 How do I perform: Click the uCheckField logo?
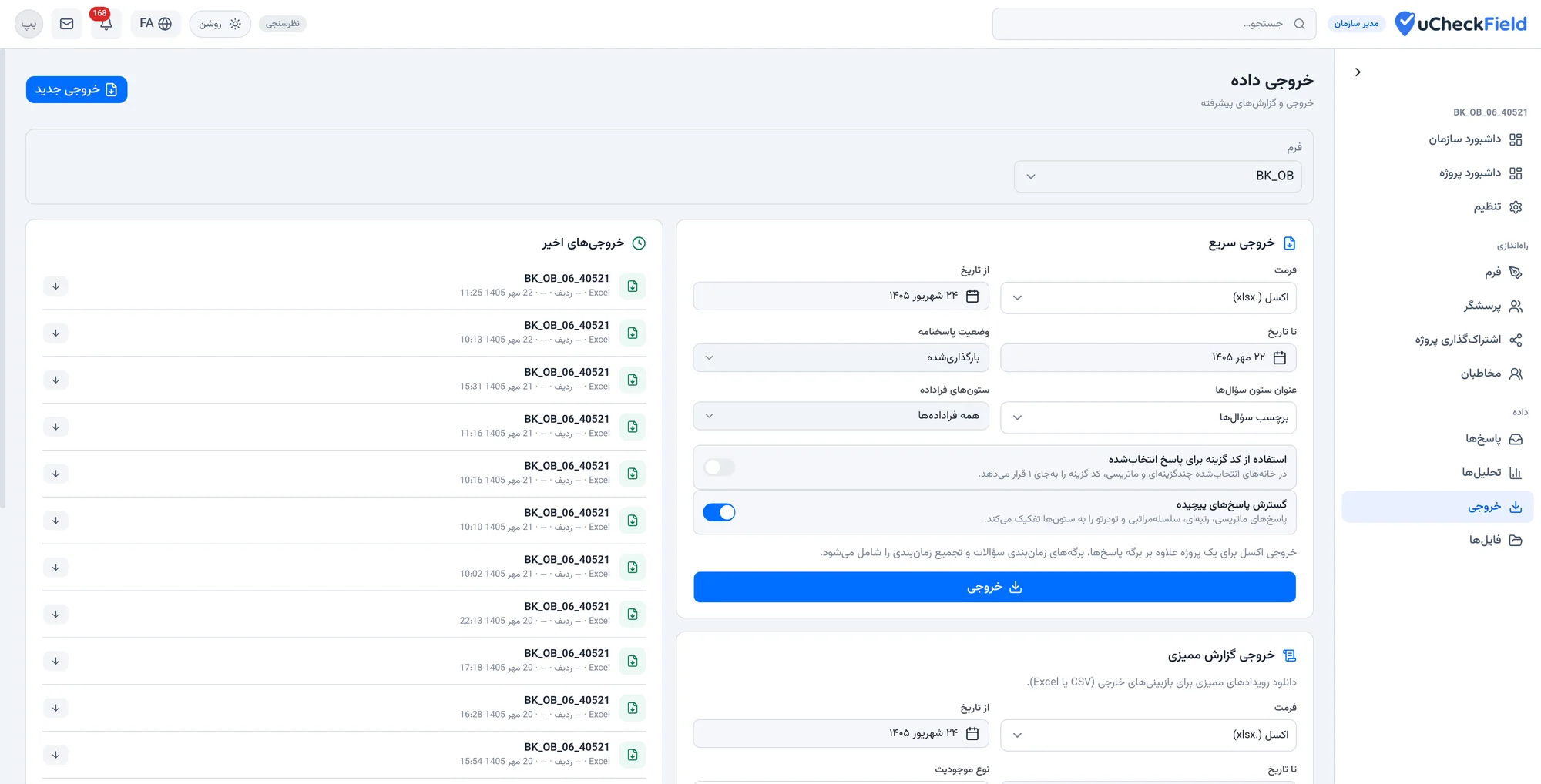(x=1461, y=24)
